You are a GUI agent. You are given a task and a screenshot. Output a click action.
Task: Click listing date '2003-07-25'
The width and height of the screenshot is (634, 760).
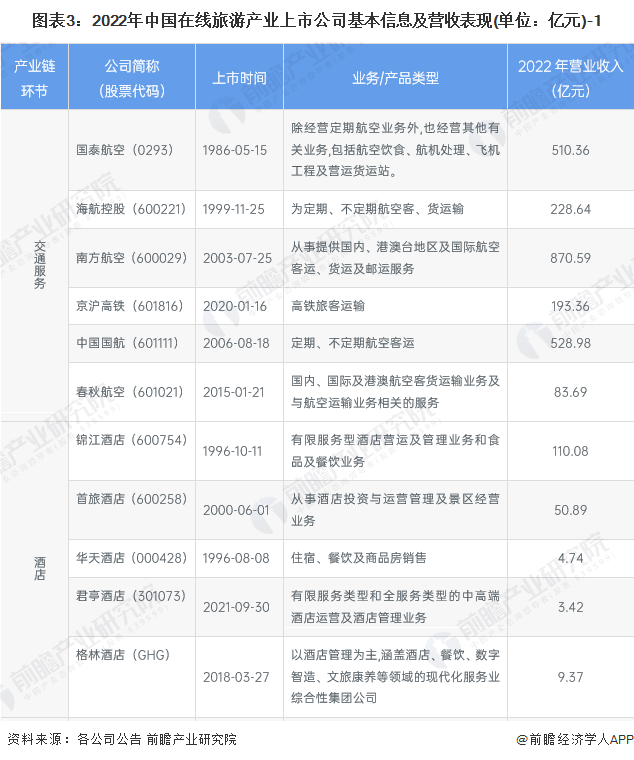(238, 258)
